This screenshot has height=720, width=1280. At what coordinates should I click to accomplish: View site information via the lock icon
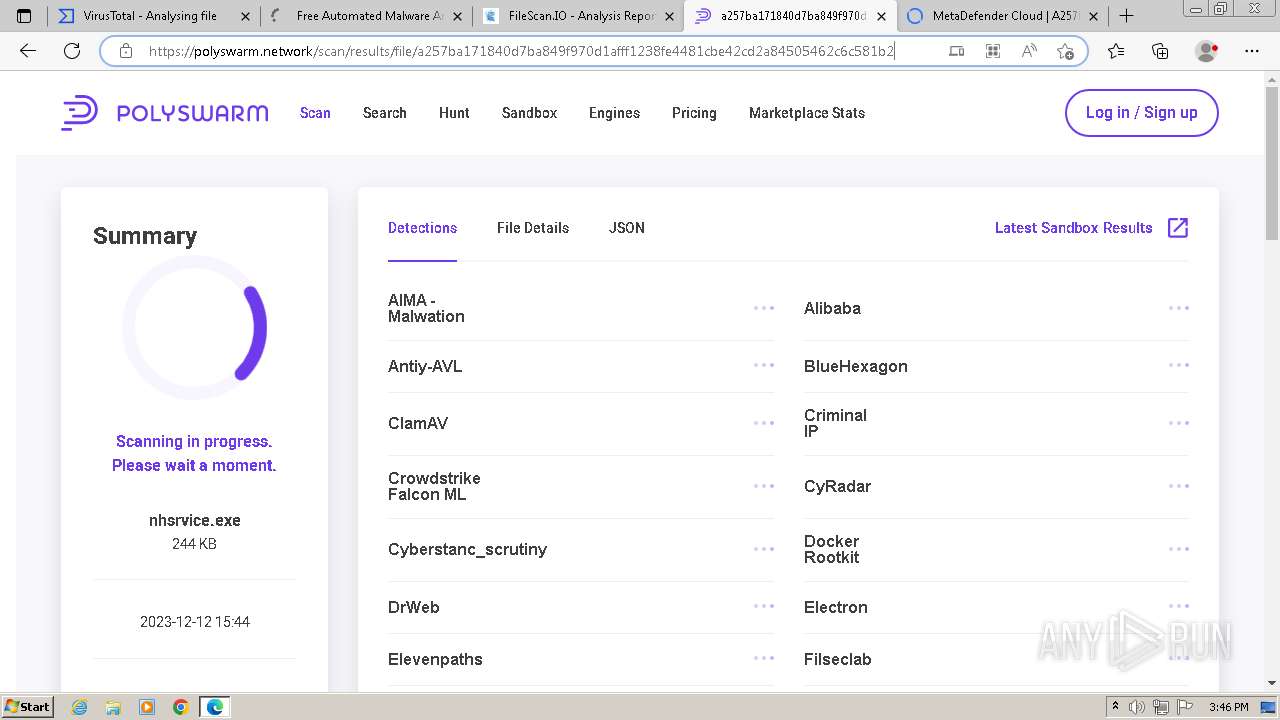[x=126, y=51]
